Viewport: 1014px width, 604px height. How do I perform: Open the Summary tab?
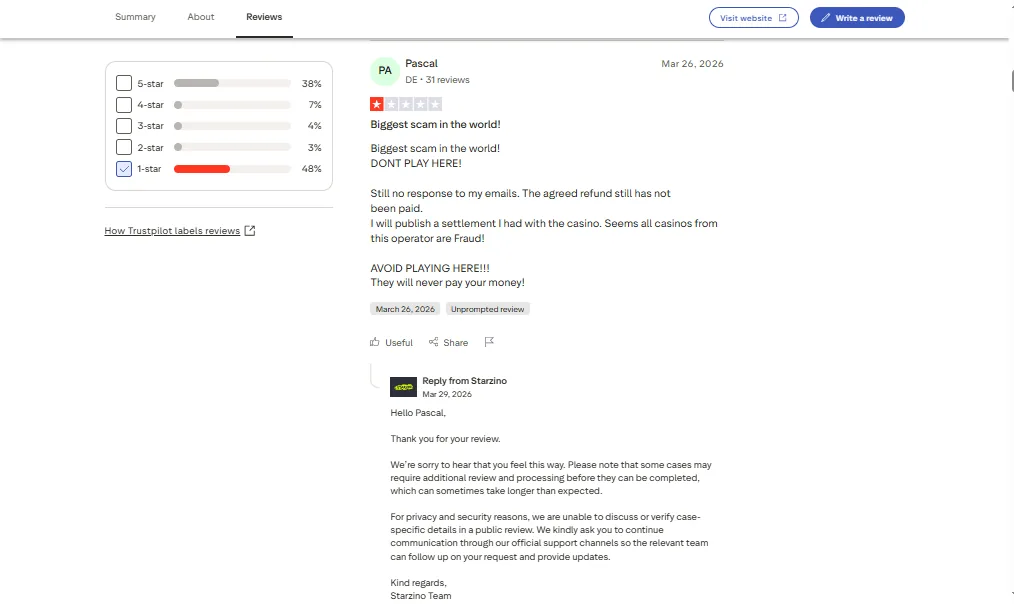pyautogui.click(x=135, y=17)
